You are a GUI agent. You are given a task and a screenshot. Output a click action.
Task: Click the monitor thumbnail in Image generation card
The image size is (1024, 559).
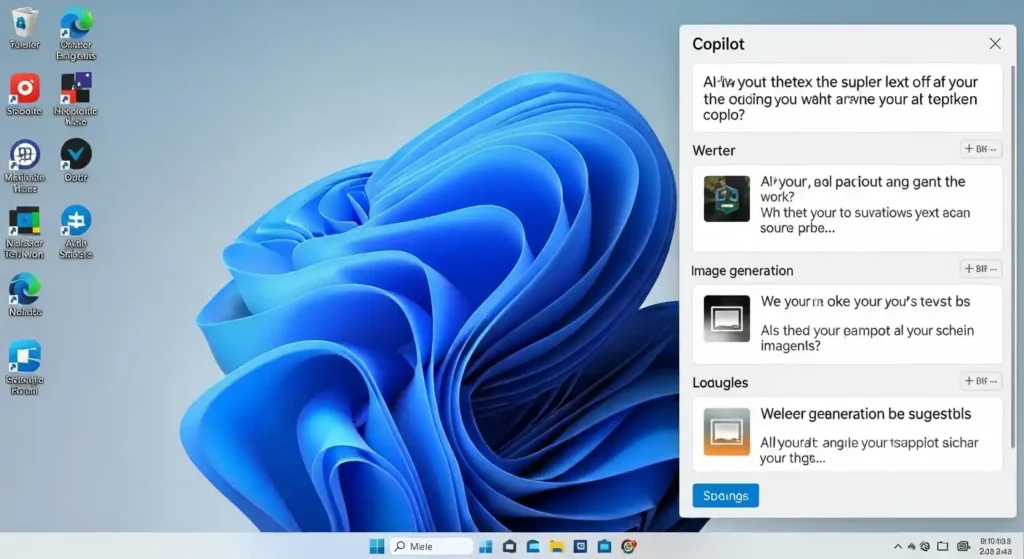[x=727, y=319]
